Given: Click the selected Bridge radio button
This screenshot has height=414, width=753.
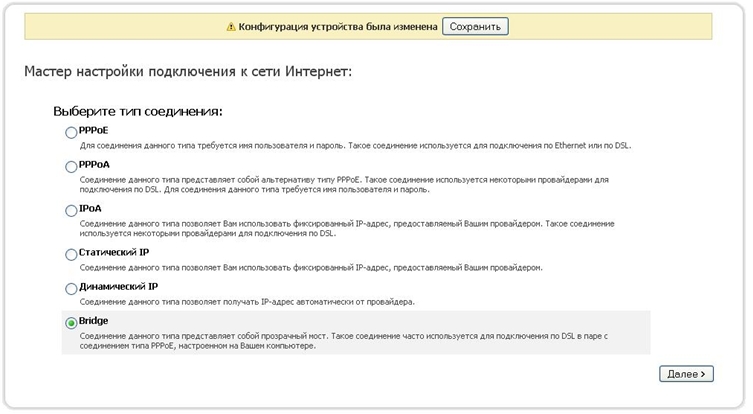Looking at the screenshot, I should point(70,322).
